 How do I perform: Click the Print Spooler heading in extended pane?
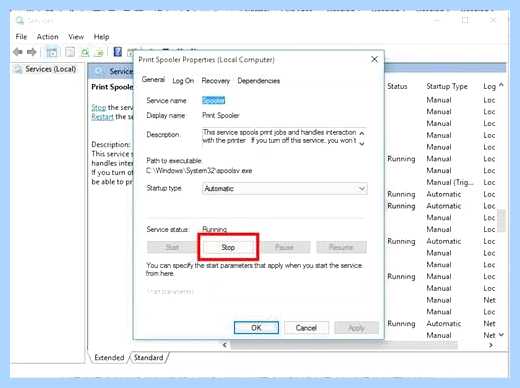(112, 87)
